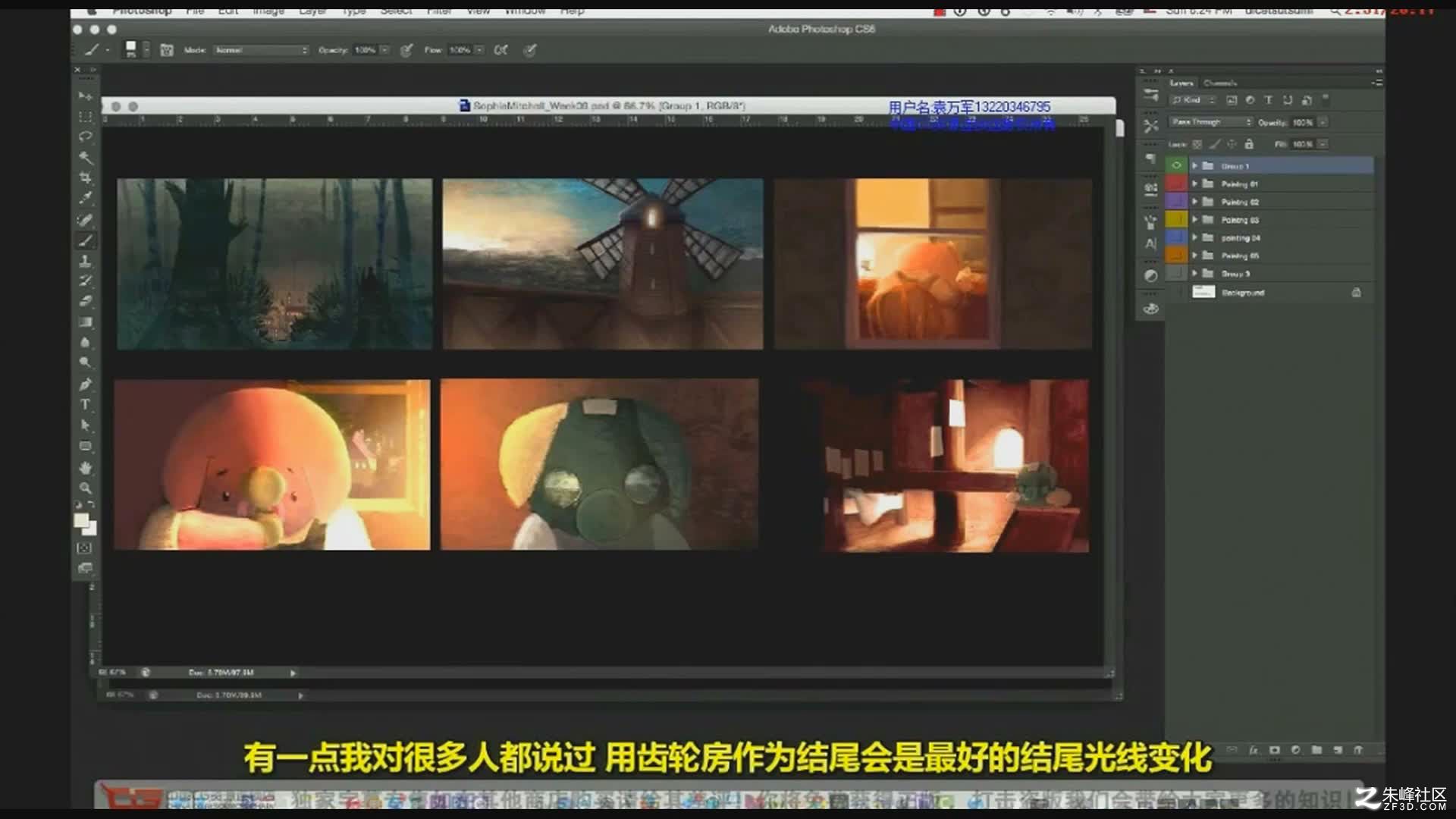The image size is (1456, 819).
Task: Open the layer Fill slider arrow
Action: tap(1323, 144)
